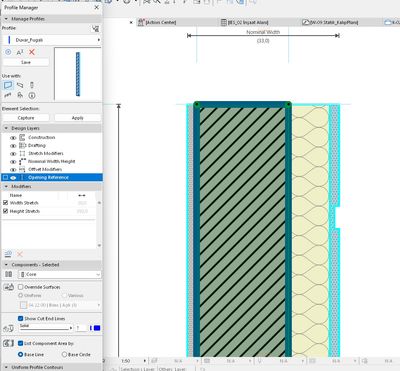Click the cut end lines icon

tap(8, 328)
